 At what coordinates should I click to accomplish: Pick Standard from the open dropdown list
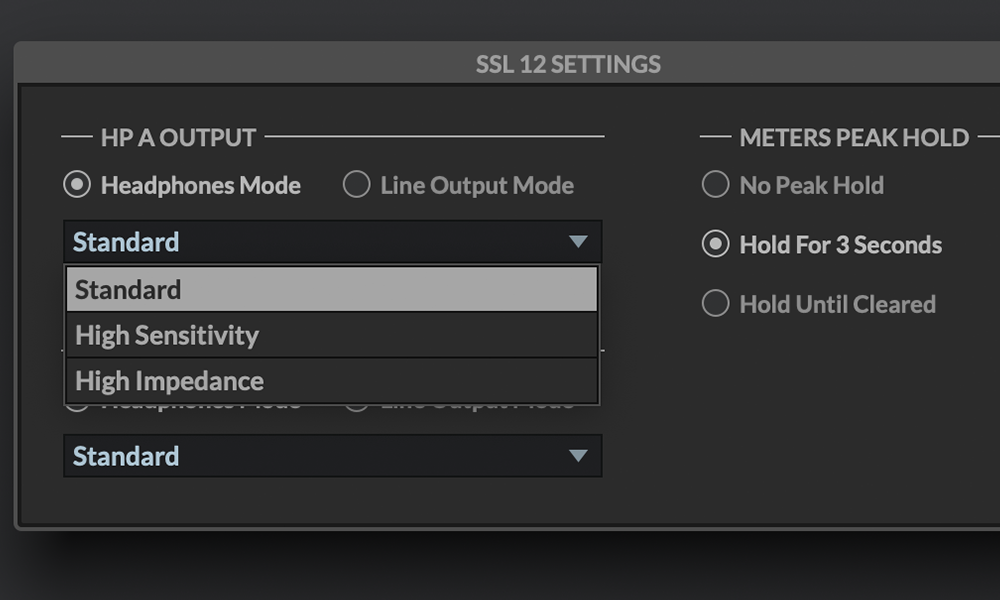click(332, 290)
